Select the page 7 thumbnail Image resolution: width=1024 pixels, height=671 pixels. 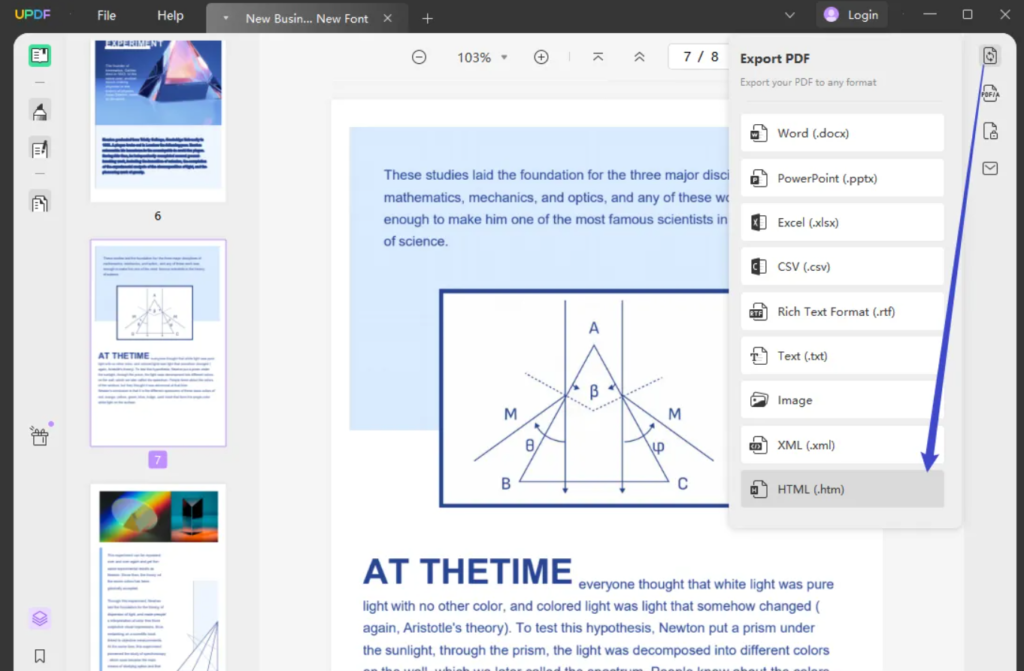pyautogui.click(x=158, y=344)
